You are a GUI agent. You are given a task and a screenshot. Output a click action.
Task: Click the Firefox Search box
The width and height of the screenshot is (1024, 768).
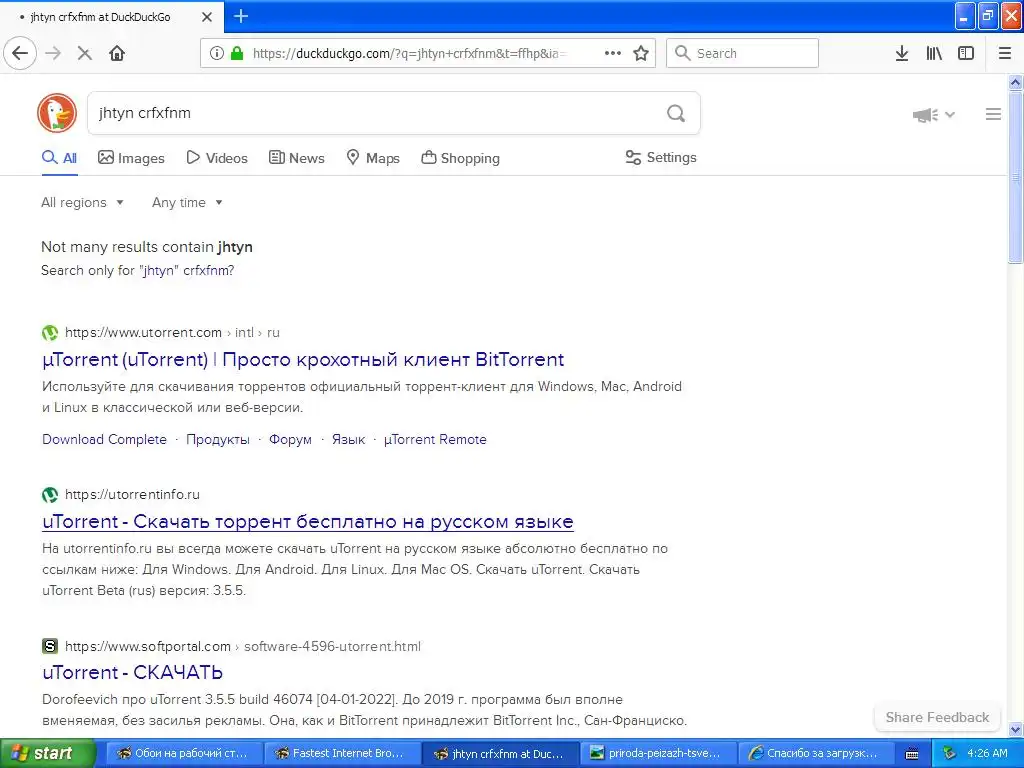(743, 53)
